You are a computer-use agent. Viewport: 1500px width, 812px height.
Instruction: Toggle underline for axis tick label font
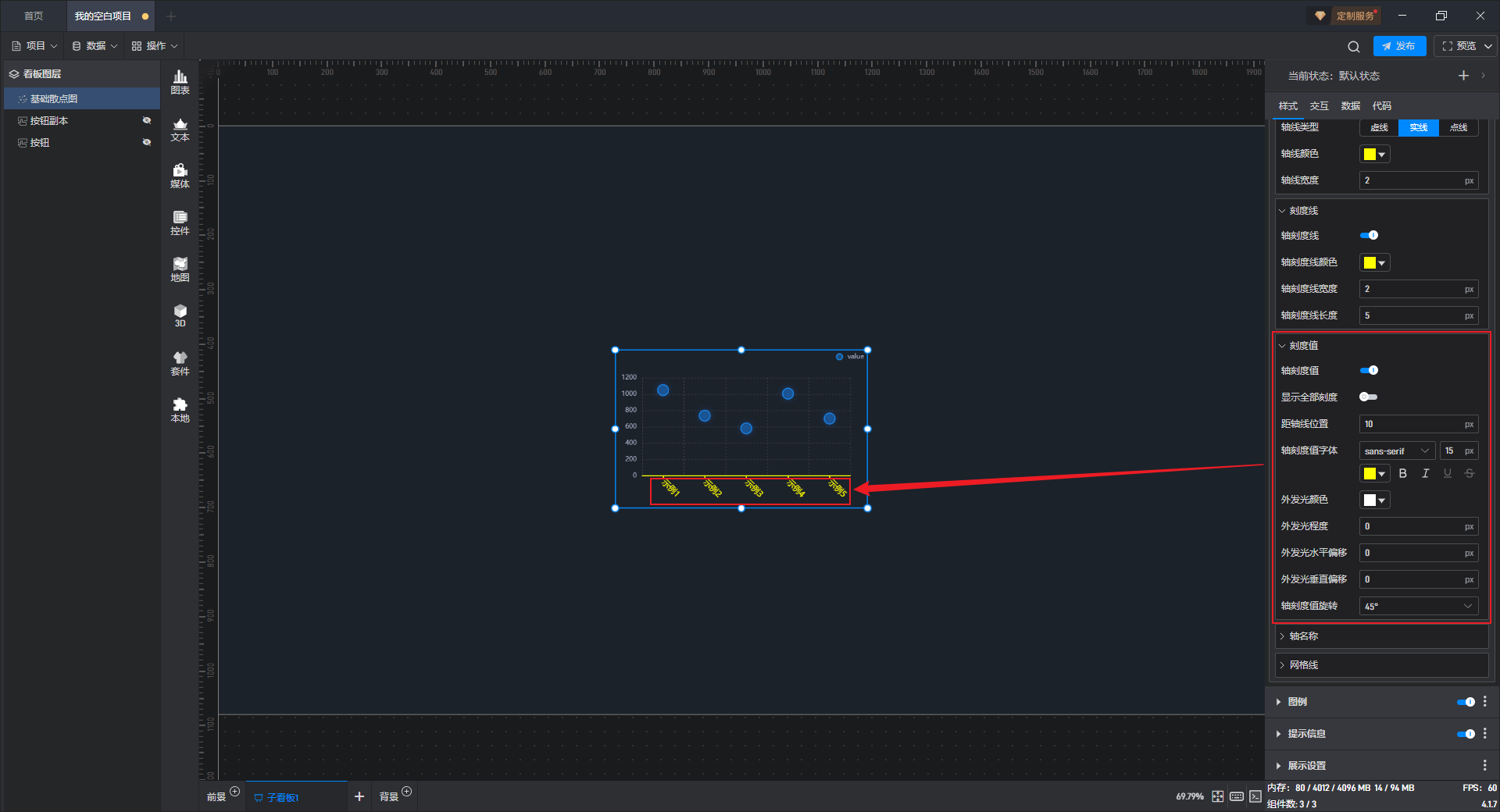[x=1447, y=473]
